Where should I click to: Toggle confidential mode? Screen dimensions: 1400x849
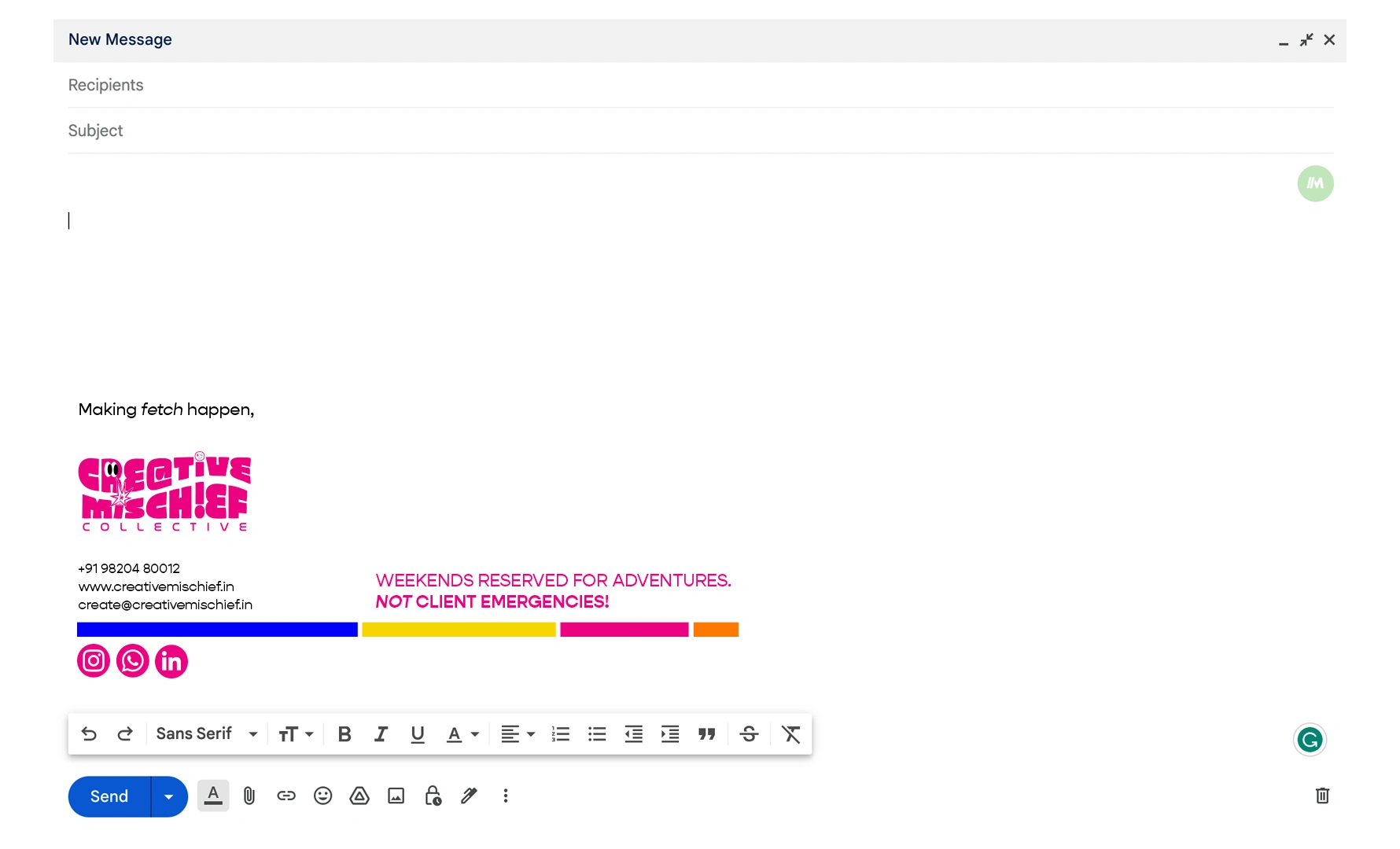pos(433,796)
